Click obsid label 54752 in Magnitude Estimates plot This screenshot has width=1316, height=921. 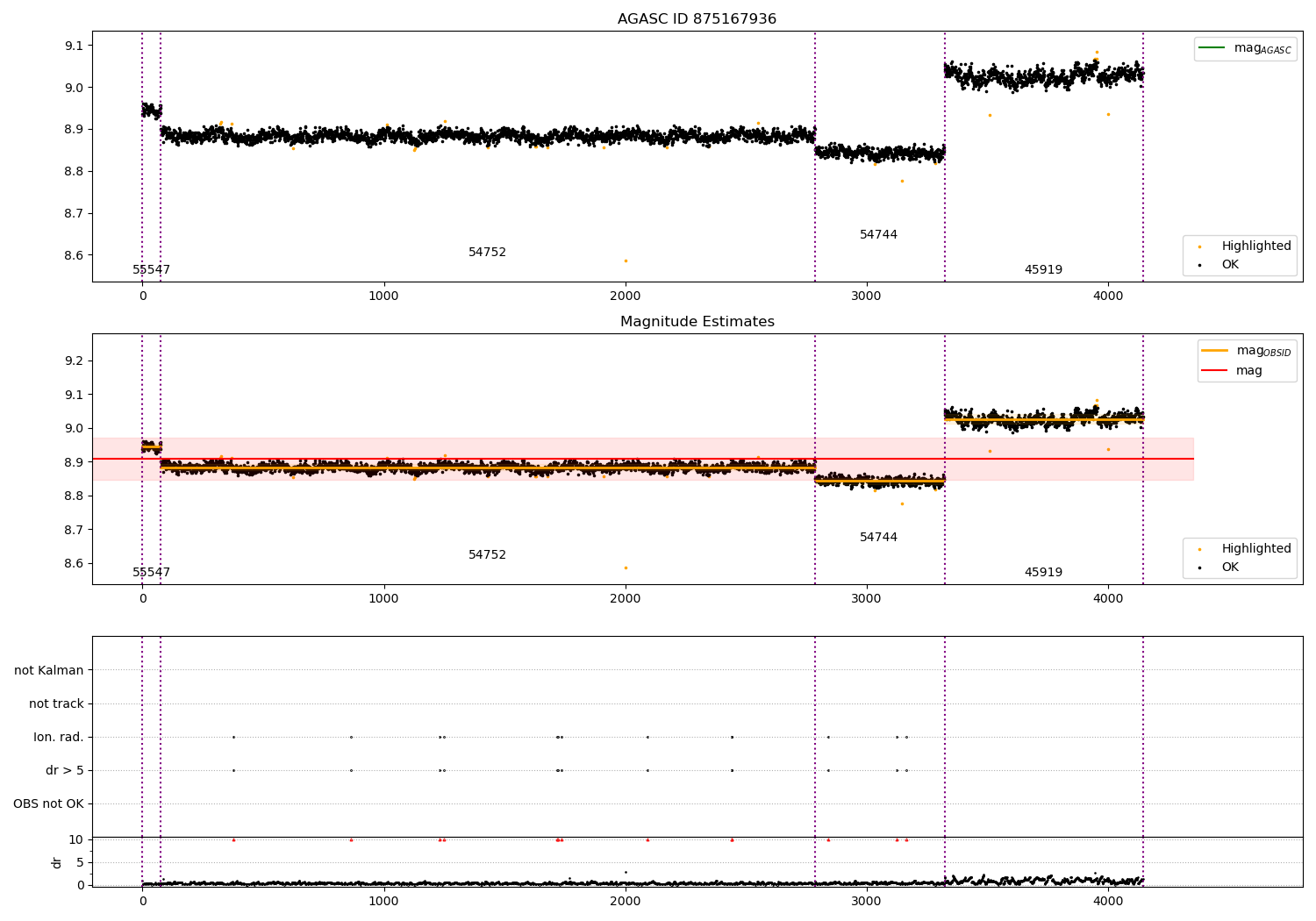click(x=487, y=554)
